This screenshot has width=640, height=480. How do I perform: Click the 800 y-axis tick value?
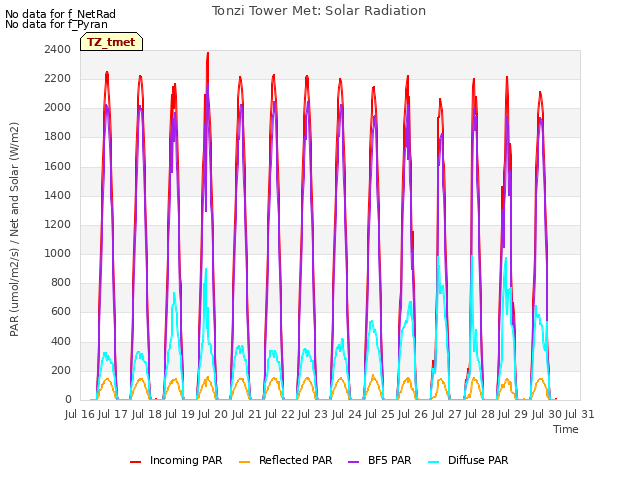pyautogui.click(x=61, y=282)
